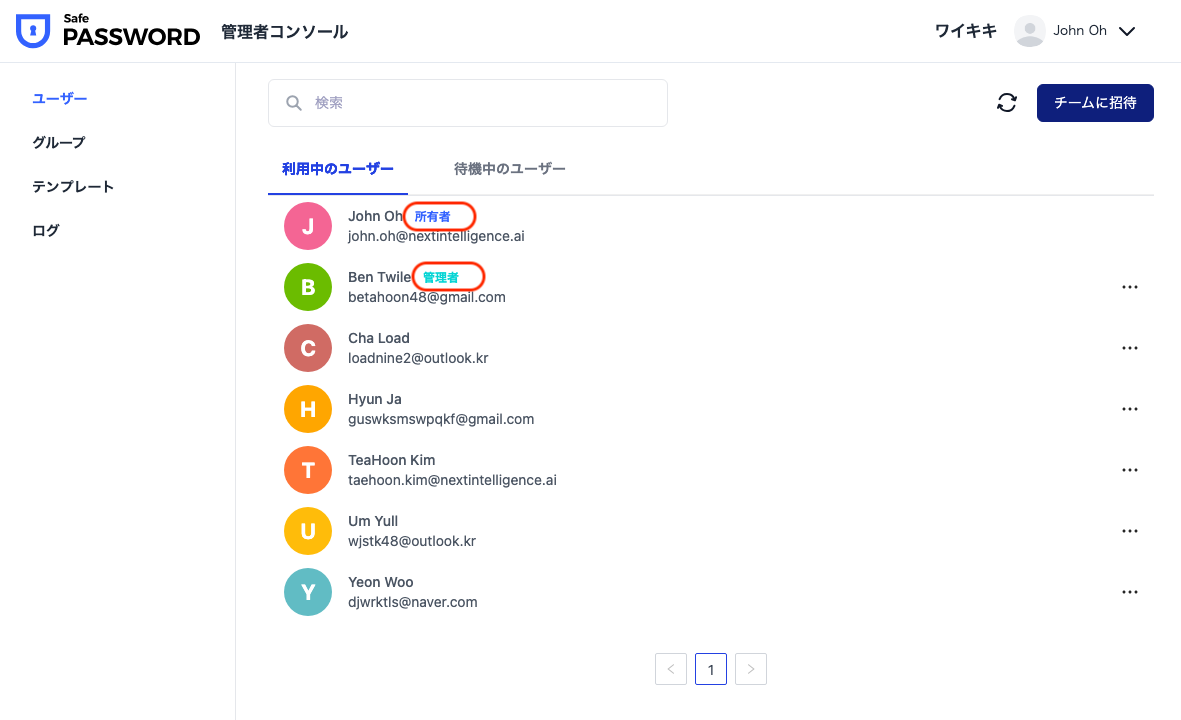The image size is (1181, 720).
Task: Click the refresh user list icon
Action: point(1007,103)
